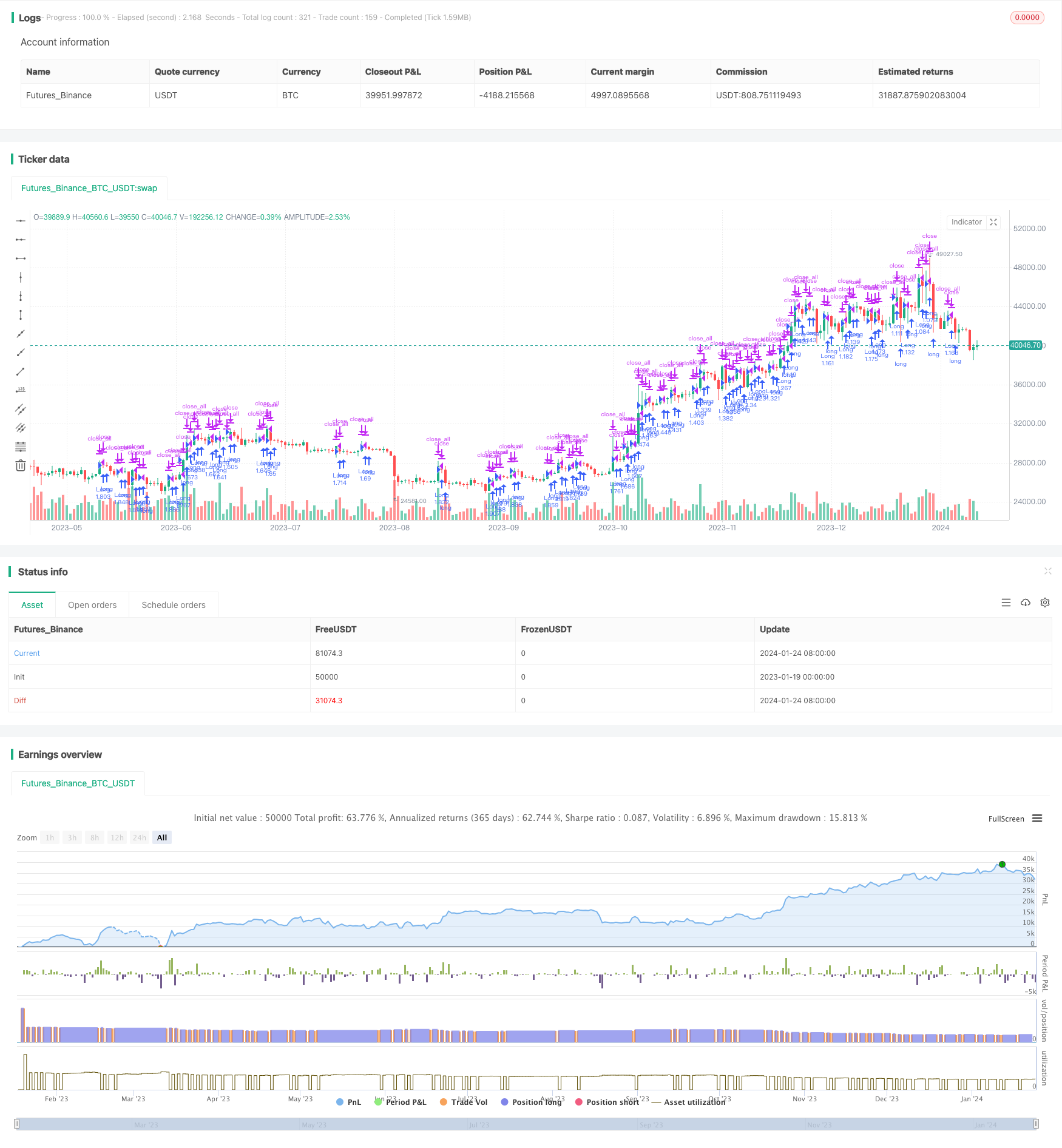This screenshot has height=1148, width=1062.
Task: Click the Diff row label in asset table
Action: tap(20, 701)
